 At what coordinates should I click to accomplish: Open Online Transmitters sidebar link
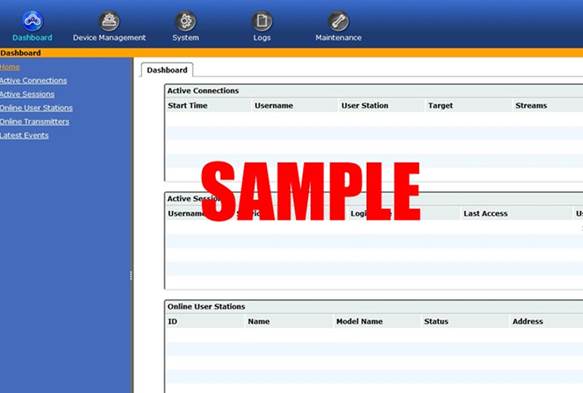(x=35, y=122)
